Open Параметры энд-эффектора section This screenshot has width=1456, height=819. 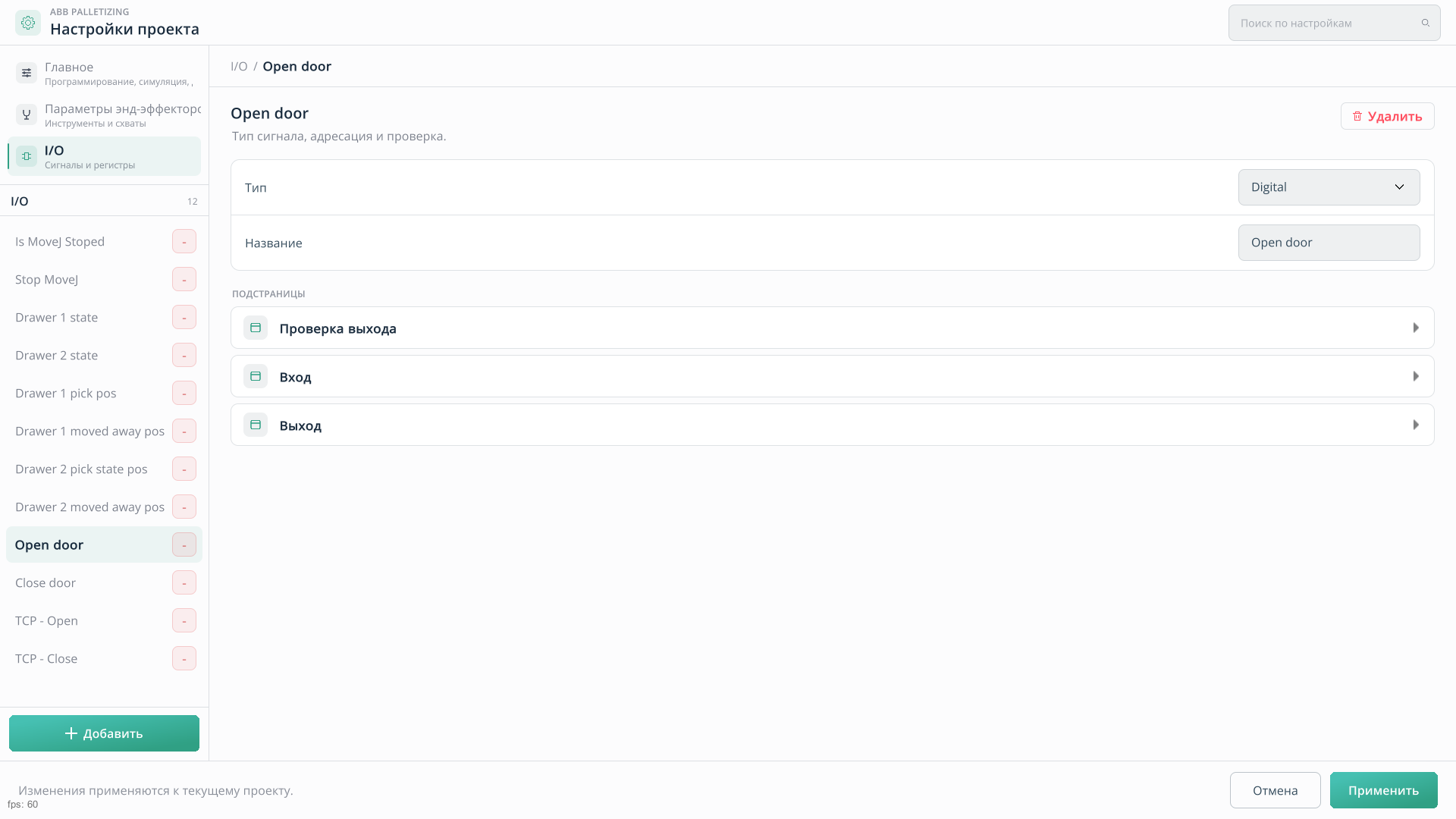105,115
